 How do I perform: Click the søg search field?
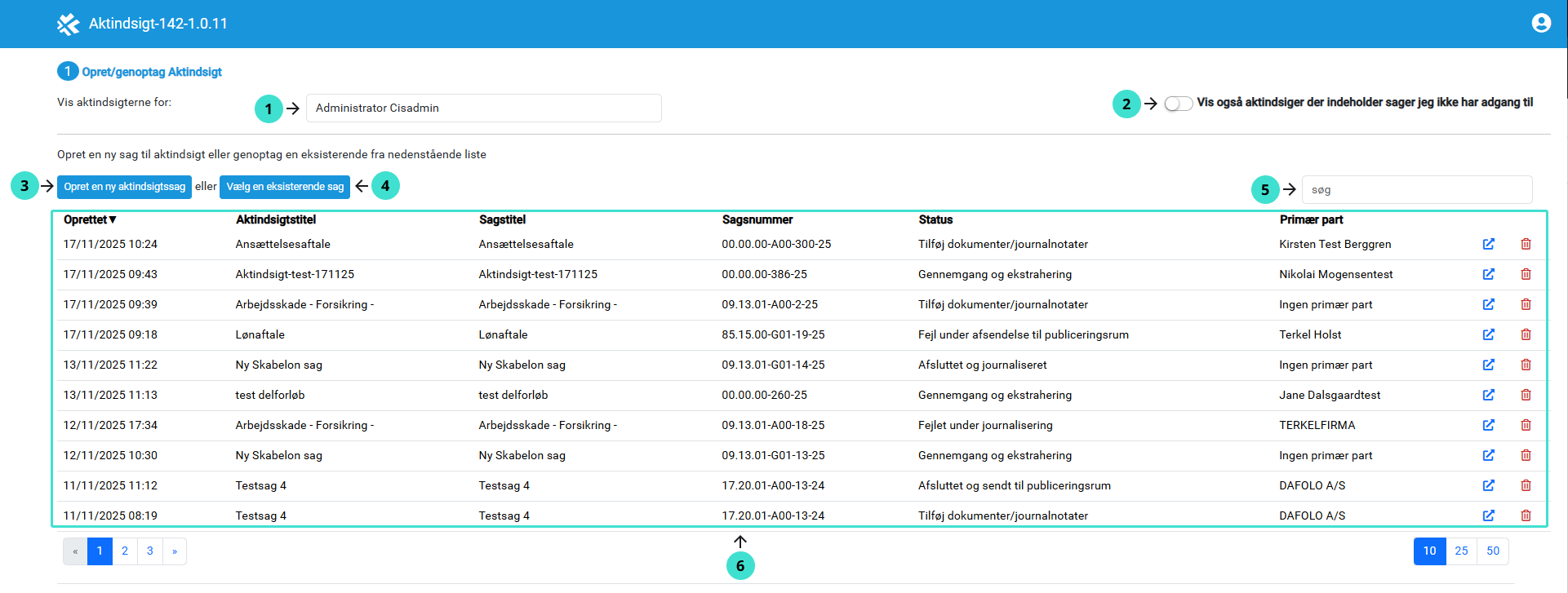(x=1416, y=190)
